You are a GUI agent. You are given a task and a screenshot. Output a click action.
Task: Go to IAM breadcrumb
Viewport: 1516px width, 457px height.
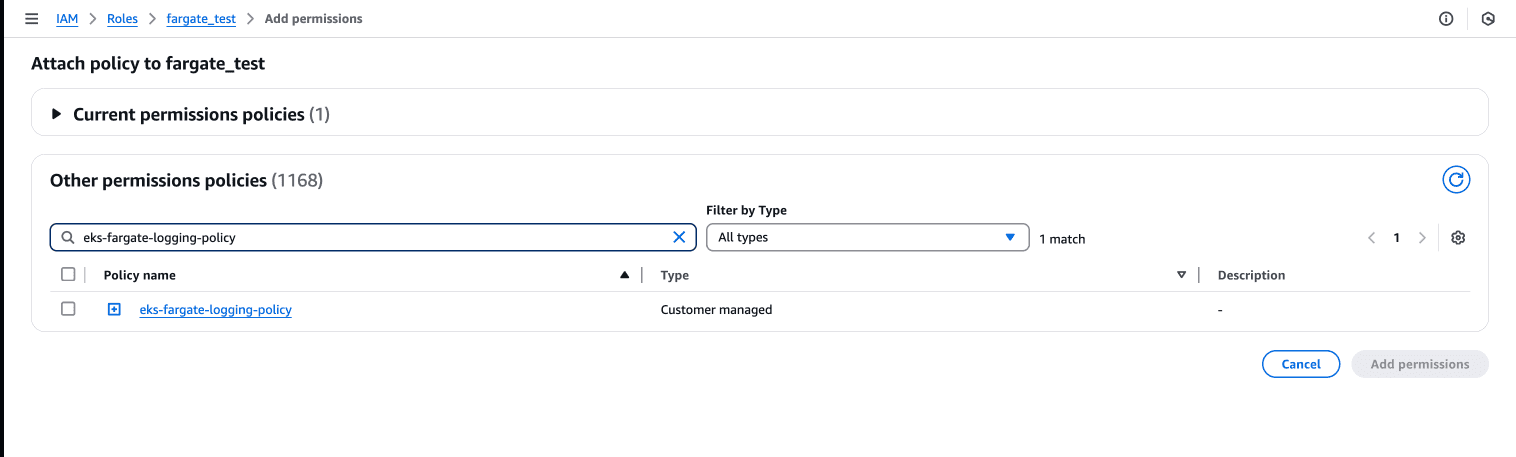[67, 19]
